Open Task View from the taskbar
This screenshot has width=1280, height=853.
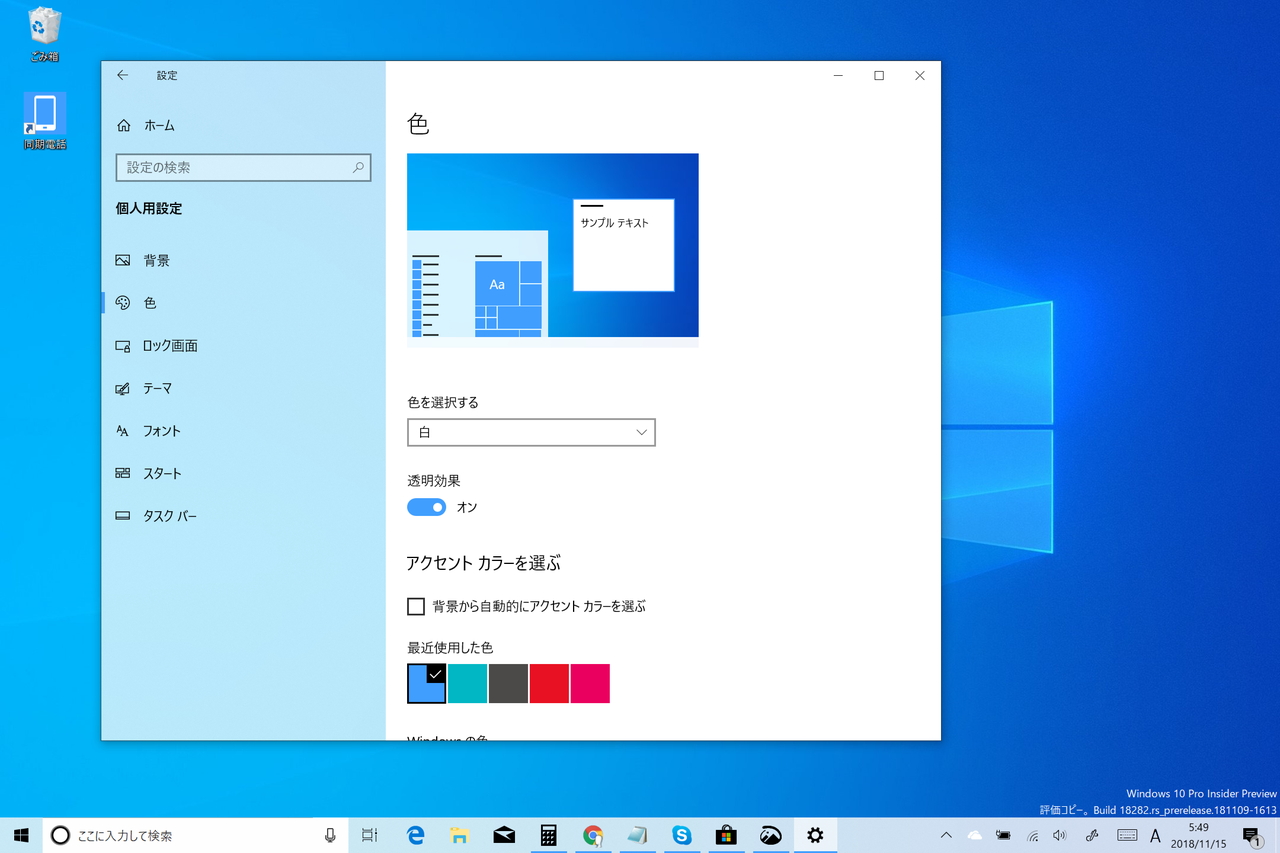[x=369, y=835]
